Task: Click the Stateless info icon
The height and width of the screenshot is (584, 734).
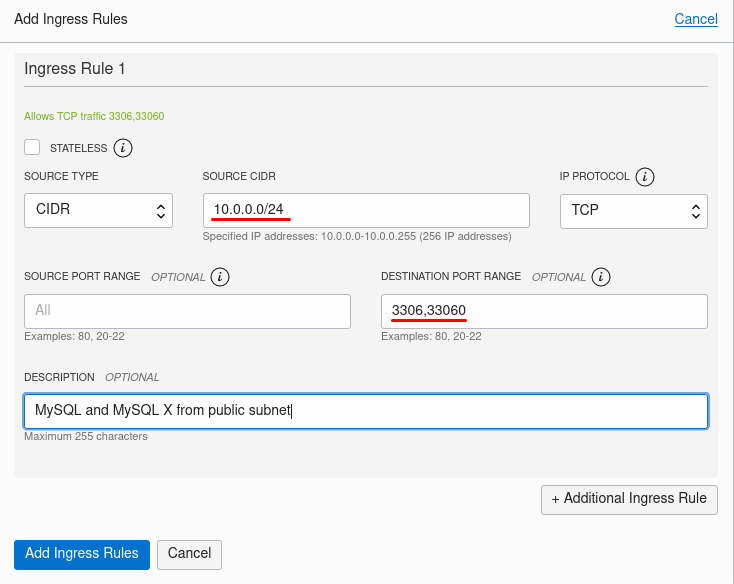Action: (x=123, y=148)
